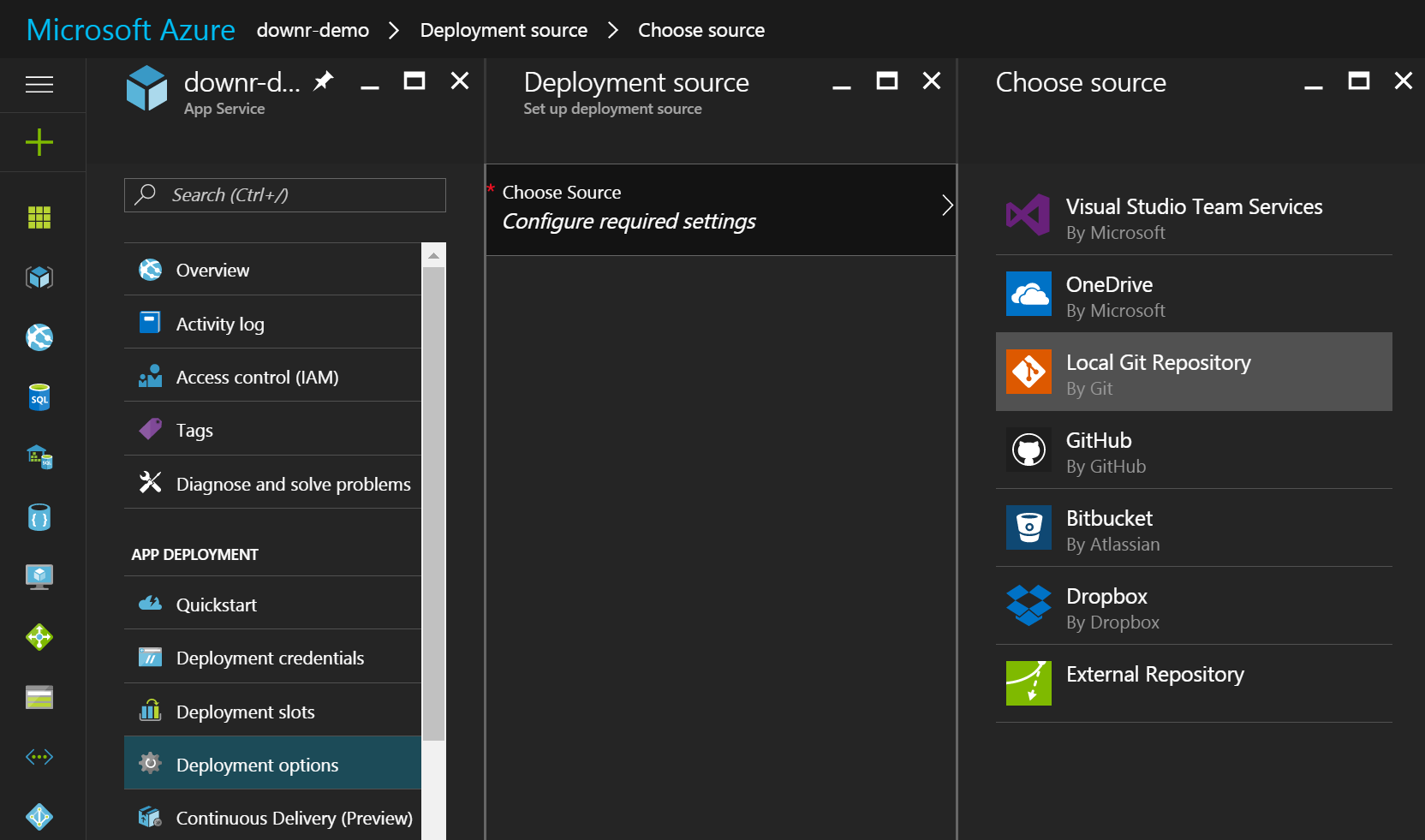The width and height of the screenshot is (1425, 840).
Task: Click the green plus New resource icon
Action: (x=39, y=142)
